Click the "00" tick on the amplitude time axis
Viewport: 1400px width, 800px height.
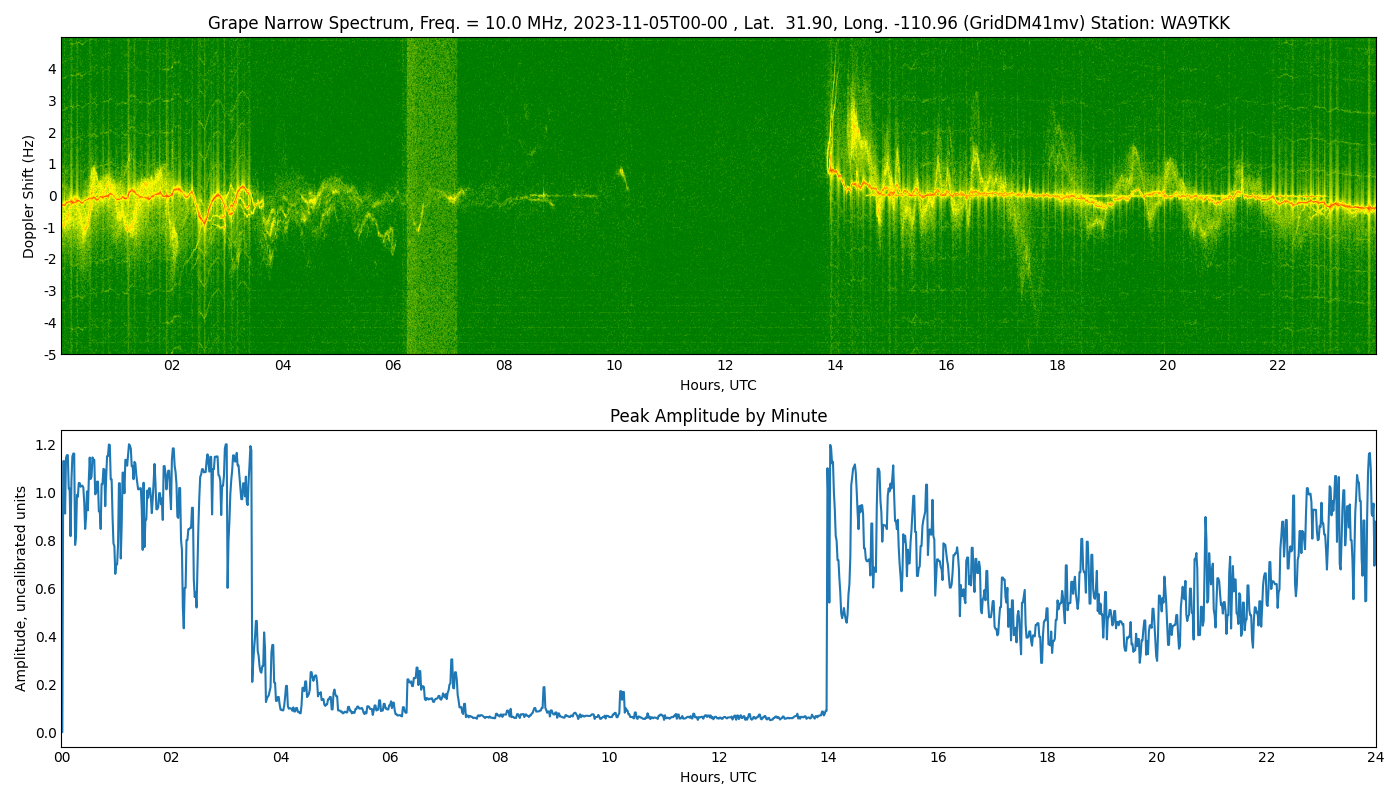[62, 758]
